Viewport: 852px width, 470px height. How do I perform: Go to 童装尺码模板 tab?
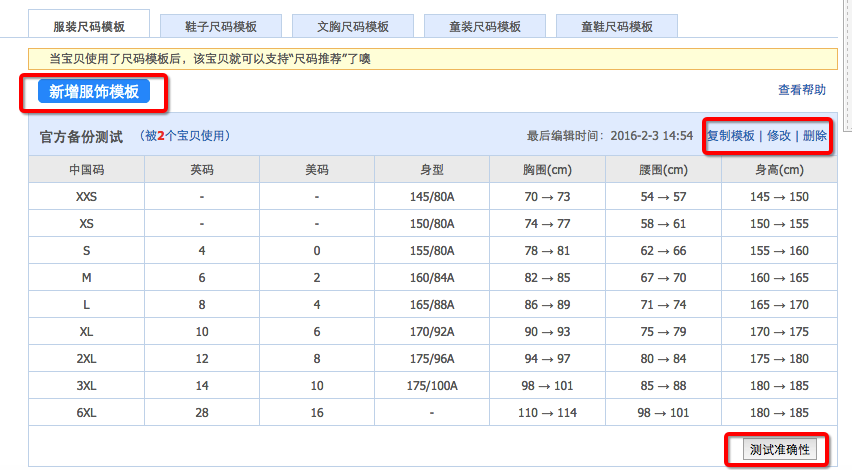point(485,26)
